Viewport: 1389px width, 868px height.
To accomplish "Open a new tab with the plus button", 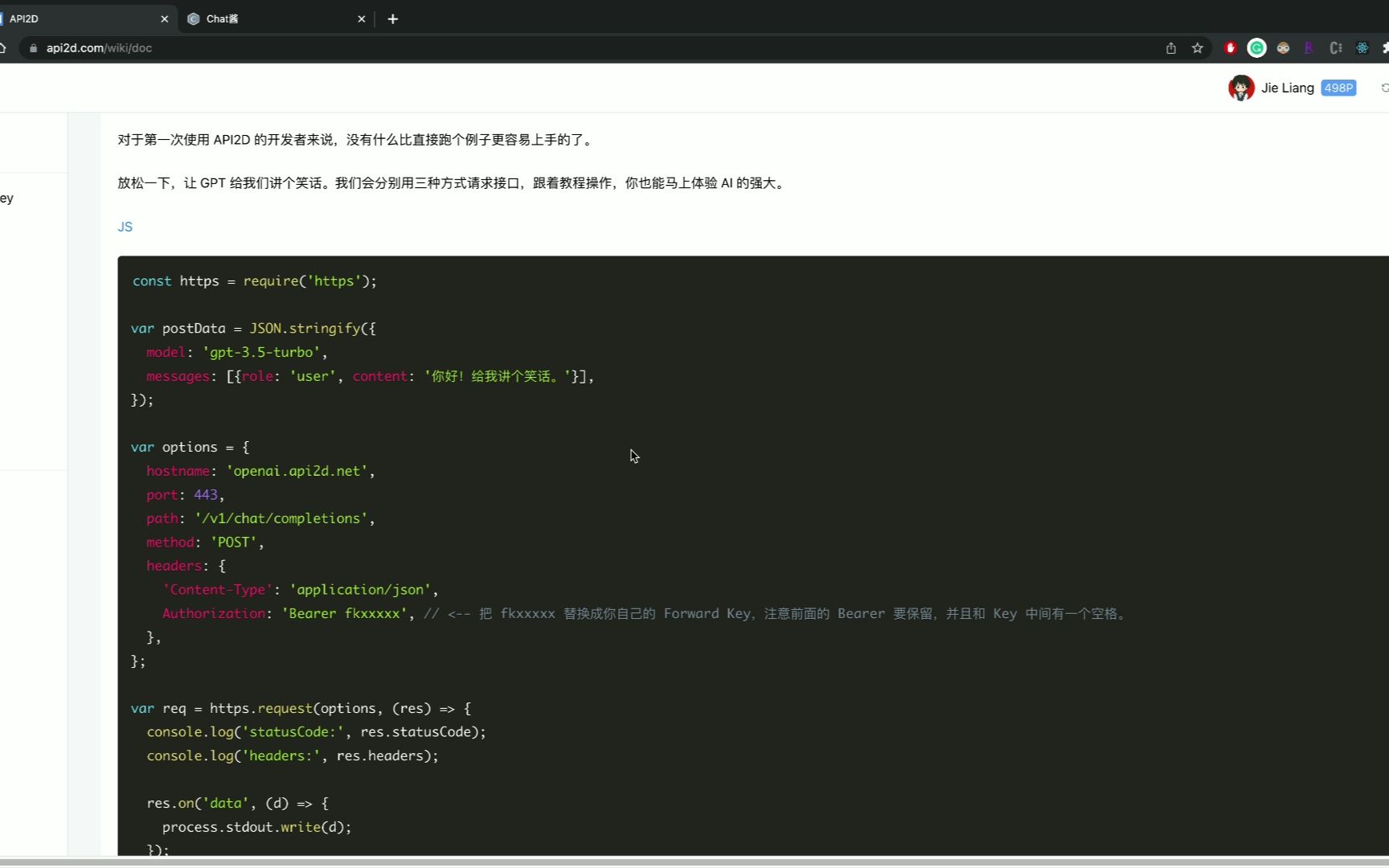I will [x=393, y=18].
